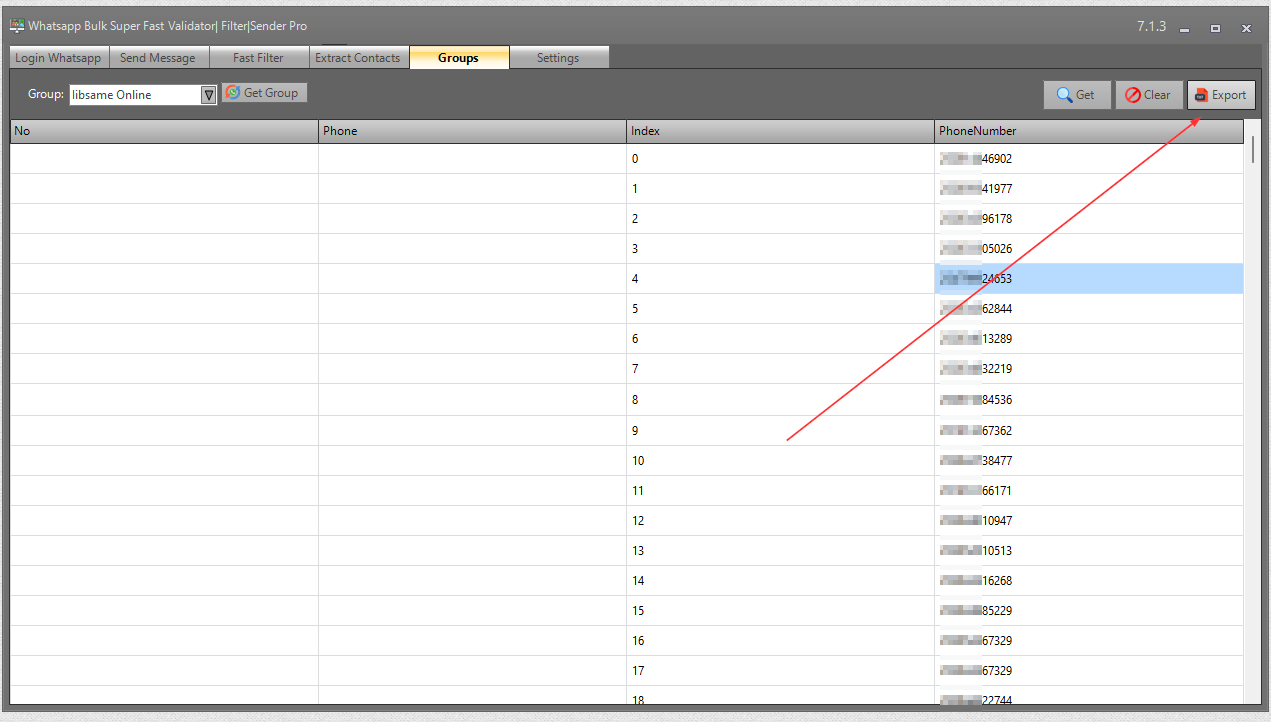Click the Index cell showing 12
1271x722 pixels.
click(x=780, y=521)
